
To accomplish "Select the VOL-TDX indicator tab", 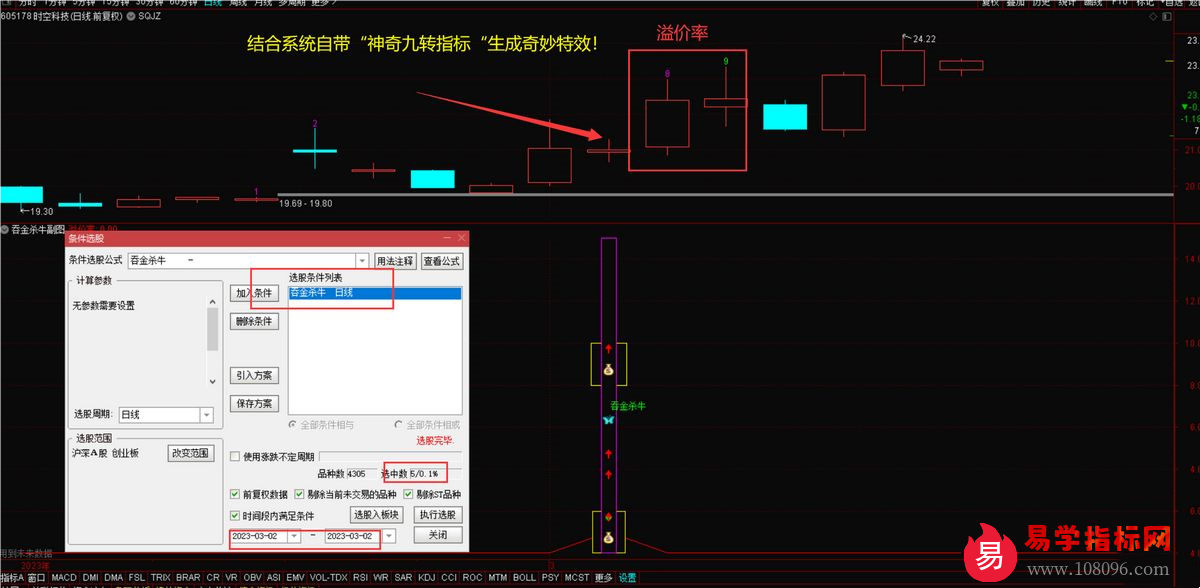I will pos(327,578).
